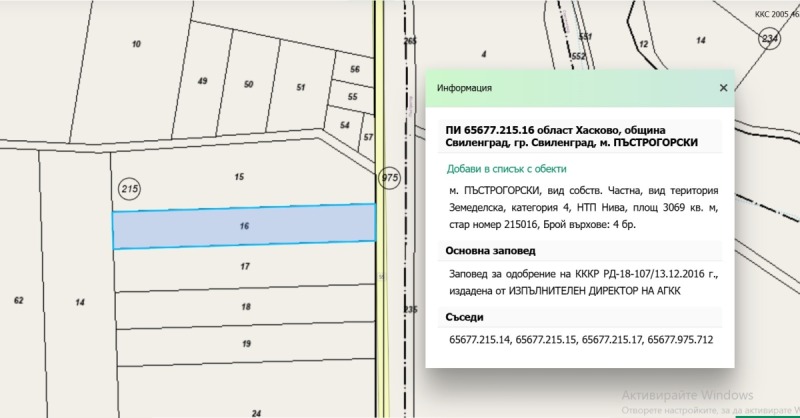Viewport: 800px width, 418px height.
Task: Select parcel 15 above the highlighted plot
Action: coord(239,177)
